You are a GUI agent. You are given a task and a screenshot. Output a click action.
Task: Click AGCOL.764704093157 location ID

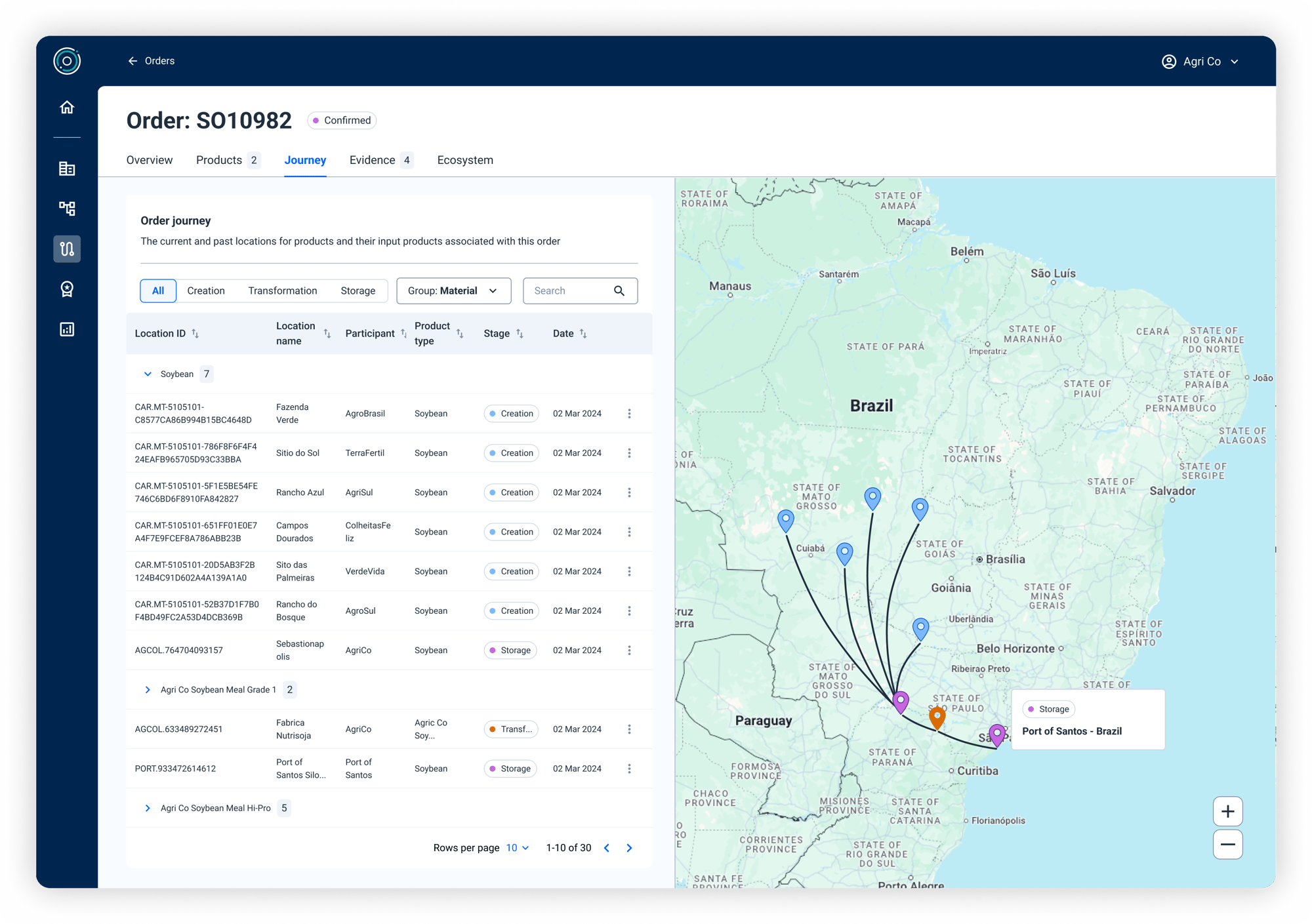[178, 651]
